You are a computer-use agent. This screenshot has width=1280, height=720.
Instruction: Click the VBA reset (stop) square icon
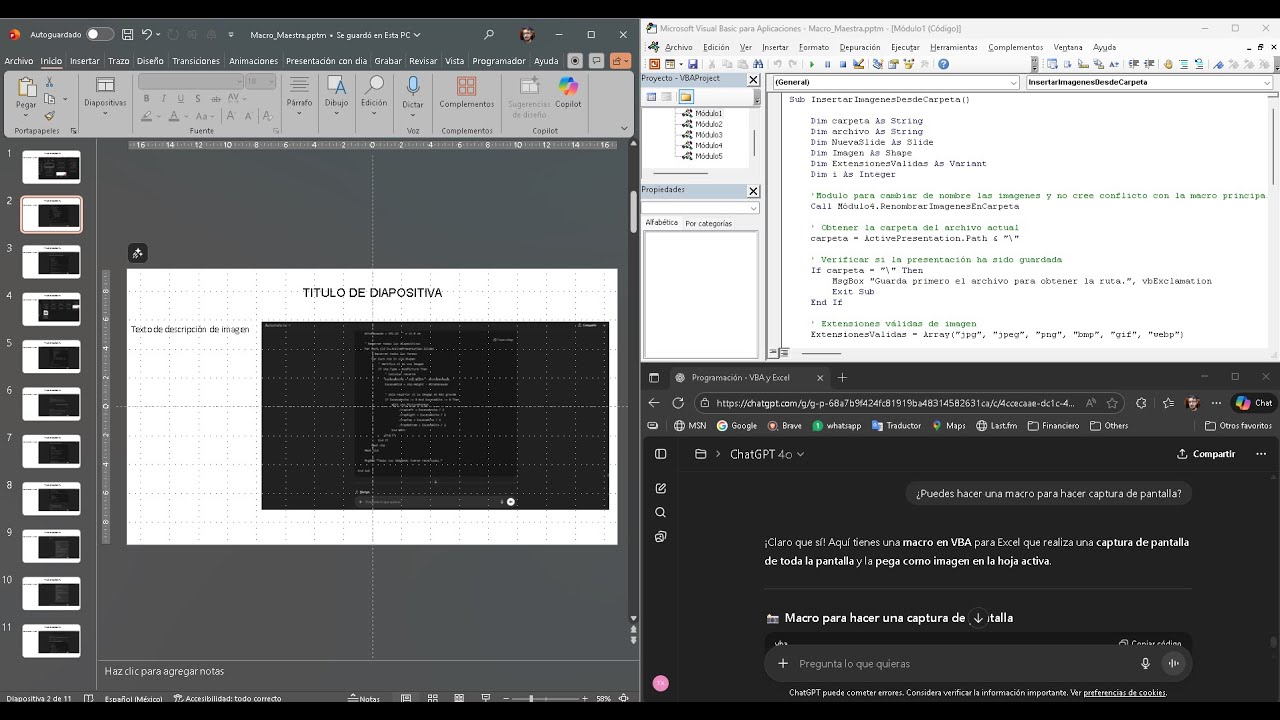tap(843, 64)
